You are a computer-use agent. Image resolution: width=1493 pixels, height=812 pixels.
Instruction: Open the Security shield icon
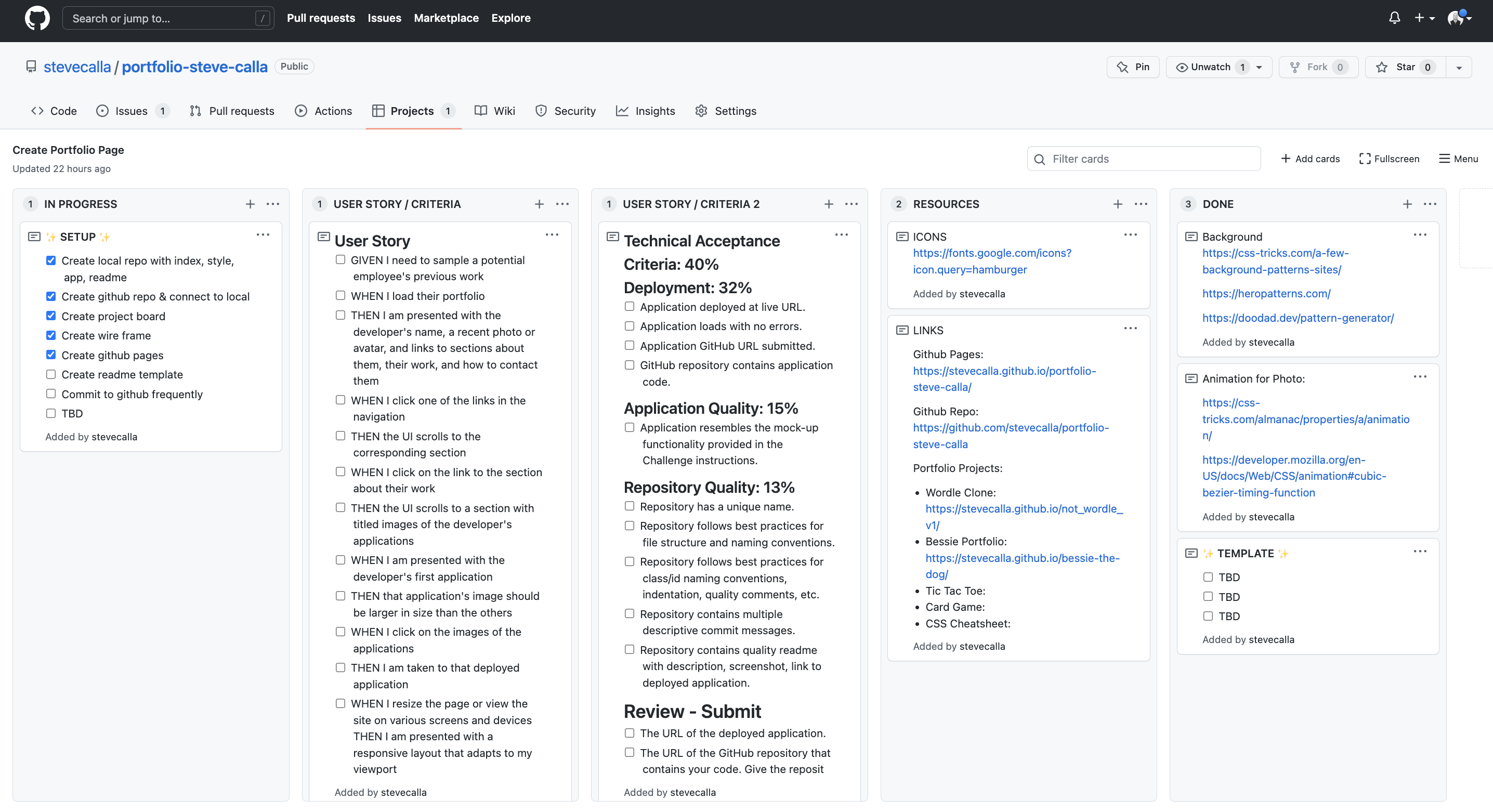coord(541,111)
